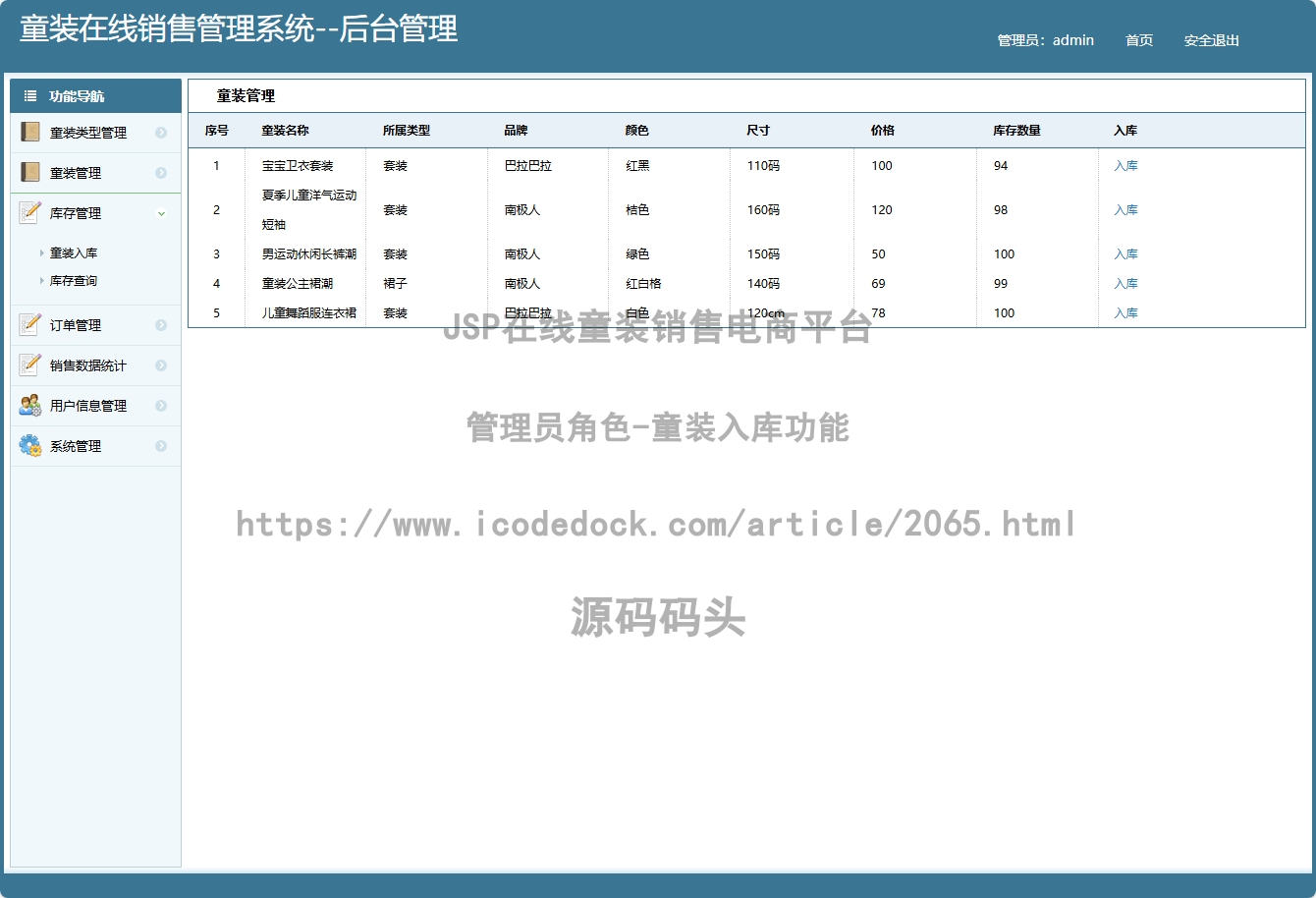This screenshot has width=1316, height=898.
Task: Click the 尺寸 column header
Action: 758,131
